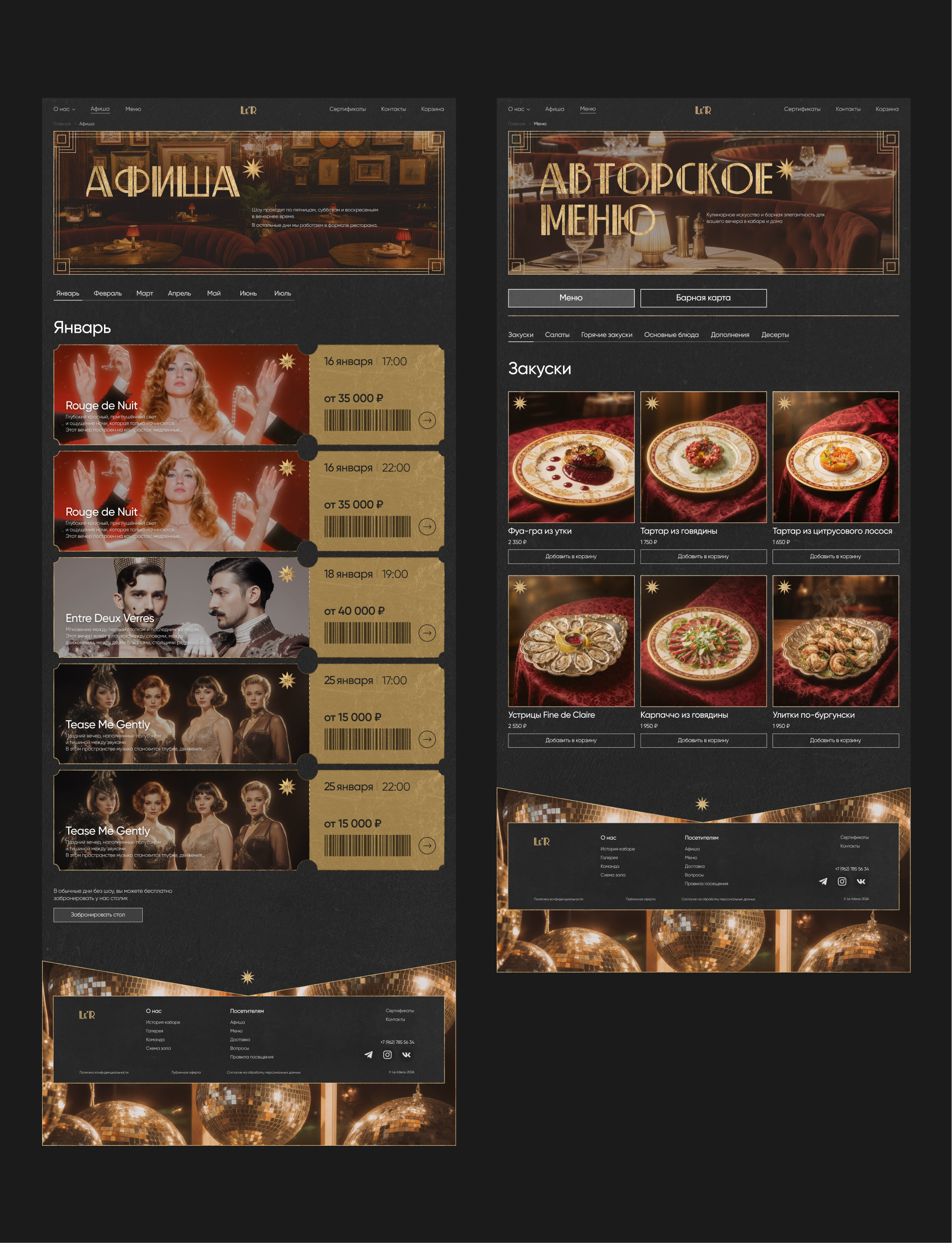Open Салаты category tab
Image resolution: width=952 pixels, height=1243 pixels.
click(557, 335)
